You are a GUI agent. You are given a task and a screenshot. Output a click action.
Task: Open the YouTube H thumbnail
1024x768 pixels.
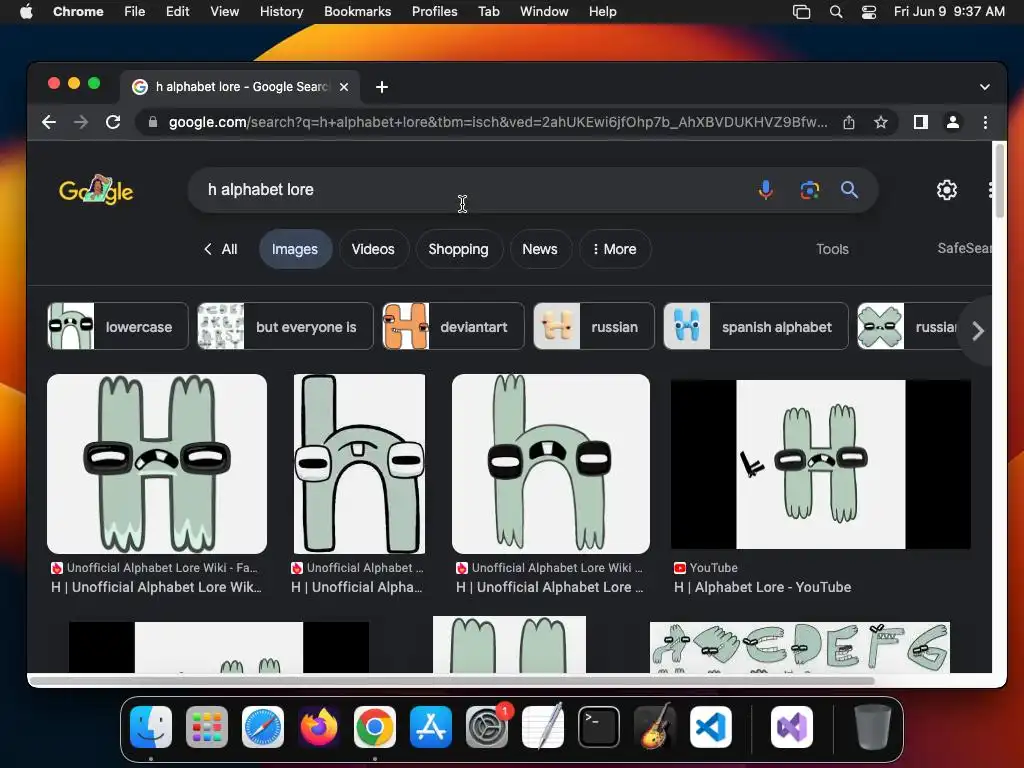pyautogui.click(x=821, y=464)
